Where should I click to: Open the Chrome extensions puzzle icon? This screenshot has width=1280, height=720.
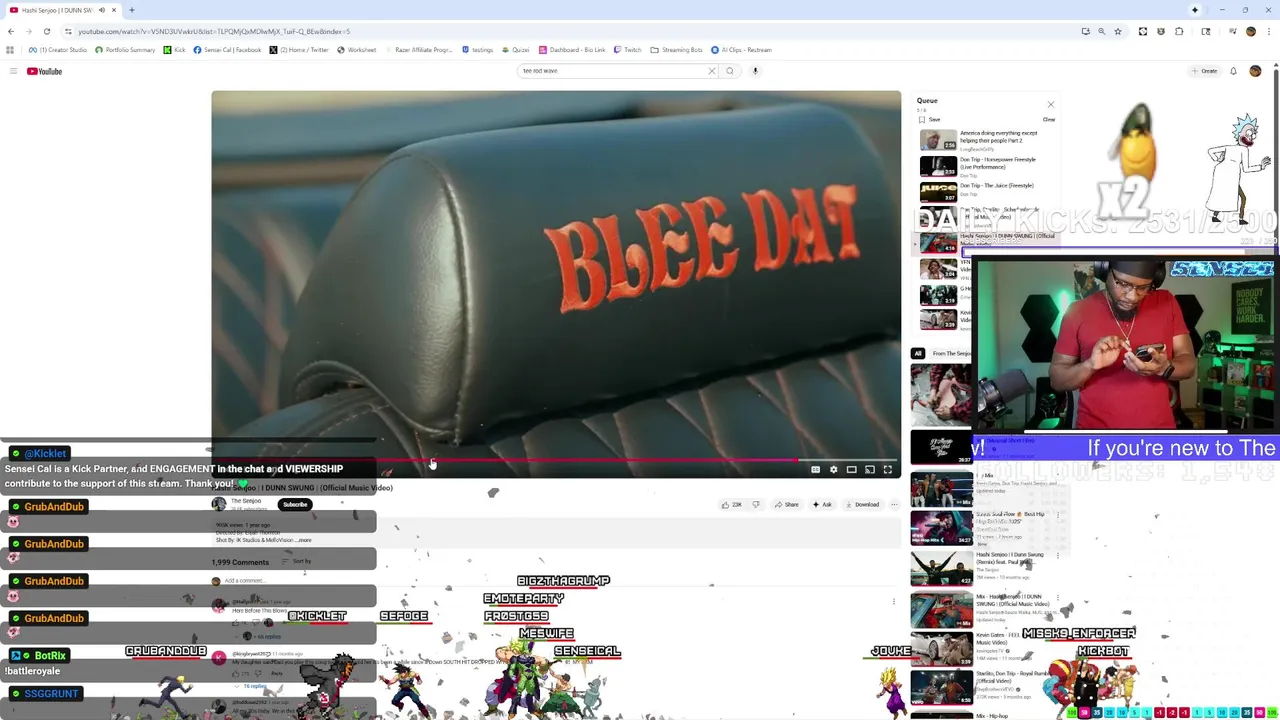tap(1179, 31)
